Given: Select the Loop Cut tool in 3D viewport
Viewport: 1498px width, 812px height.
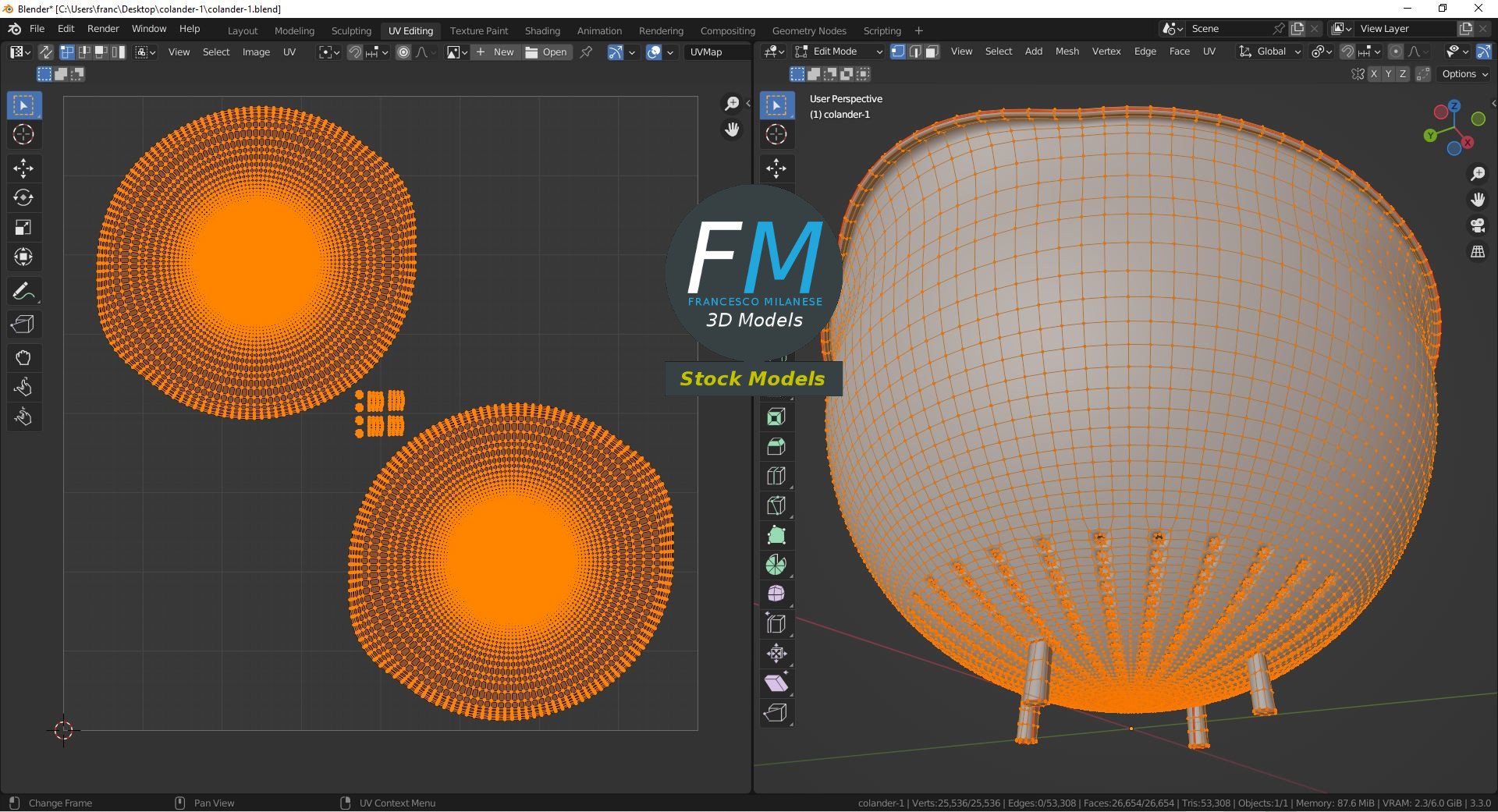Looking at the screenshot, I should [776, 476].
